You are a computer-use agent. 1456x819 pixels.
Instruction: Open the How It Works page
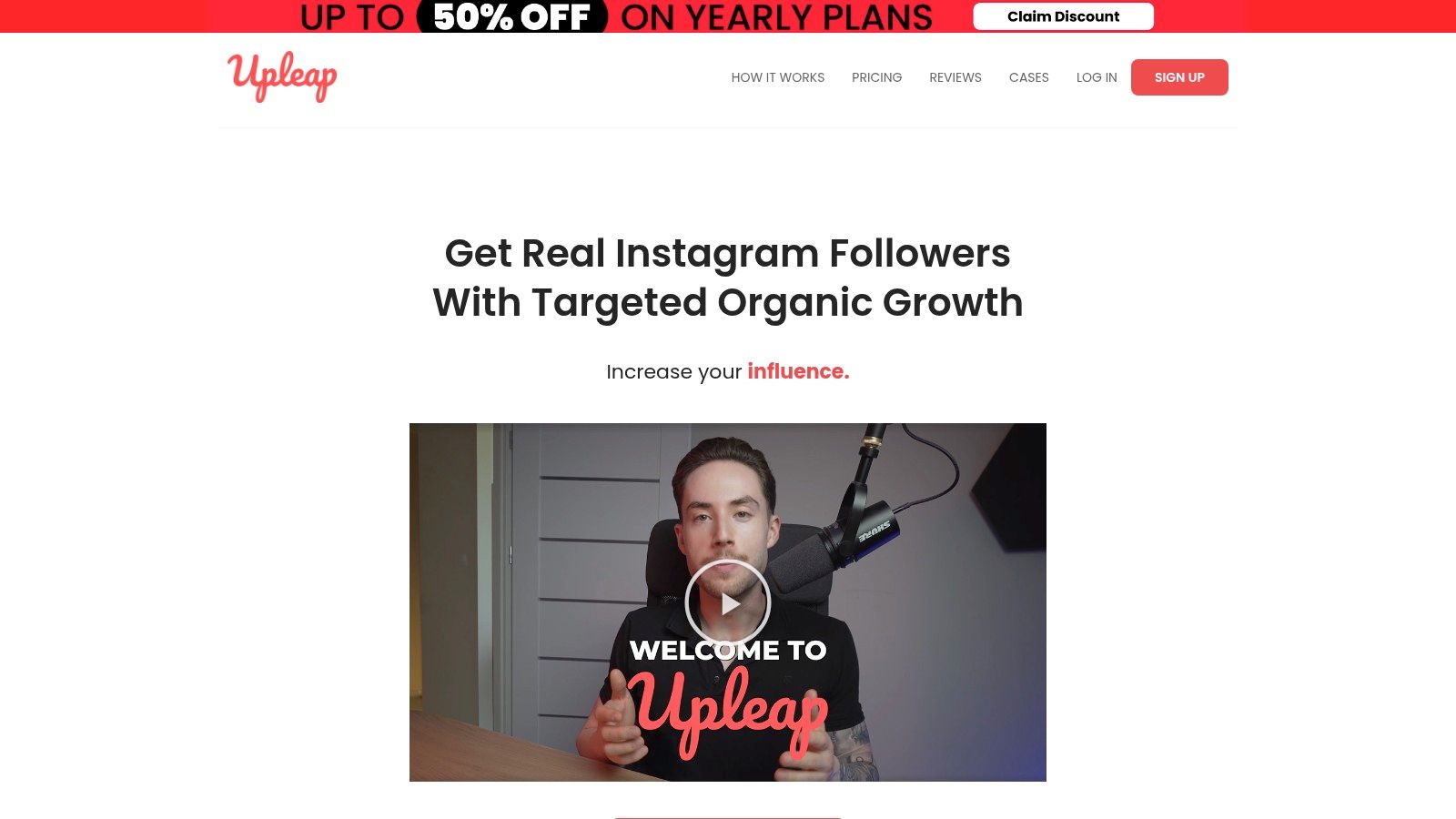[x=778, y=77]
